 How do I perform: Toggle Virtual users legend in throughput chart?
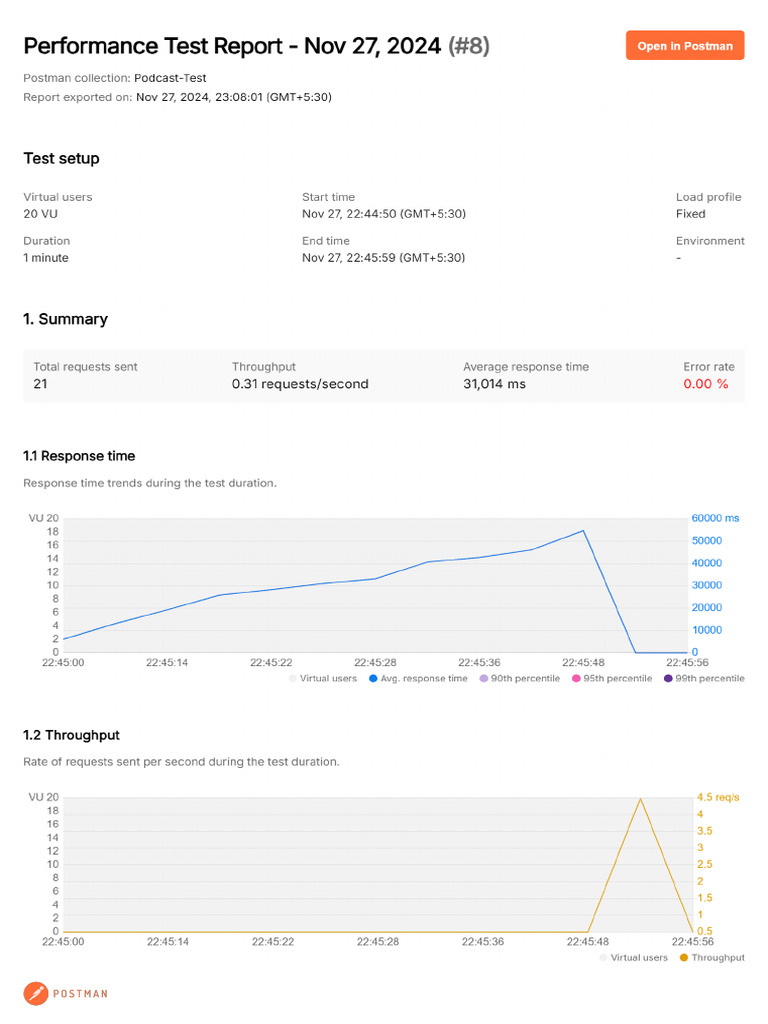tap(633, 957)
